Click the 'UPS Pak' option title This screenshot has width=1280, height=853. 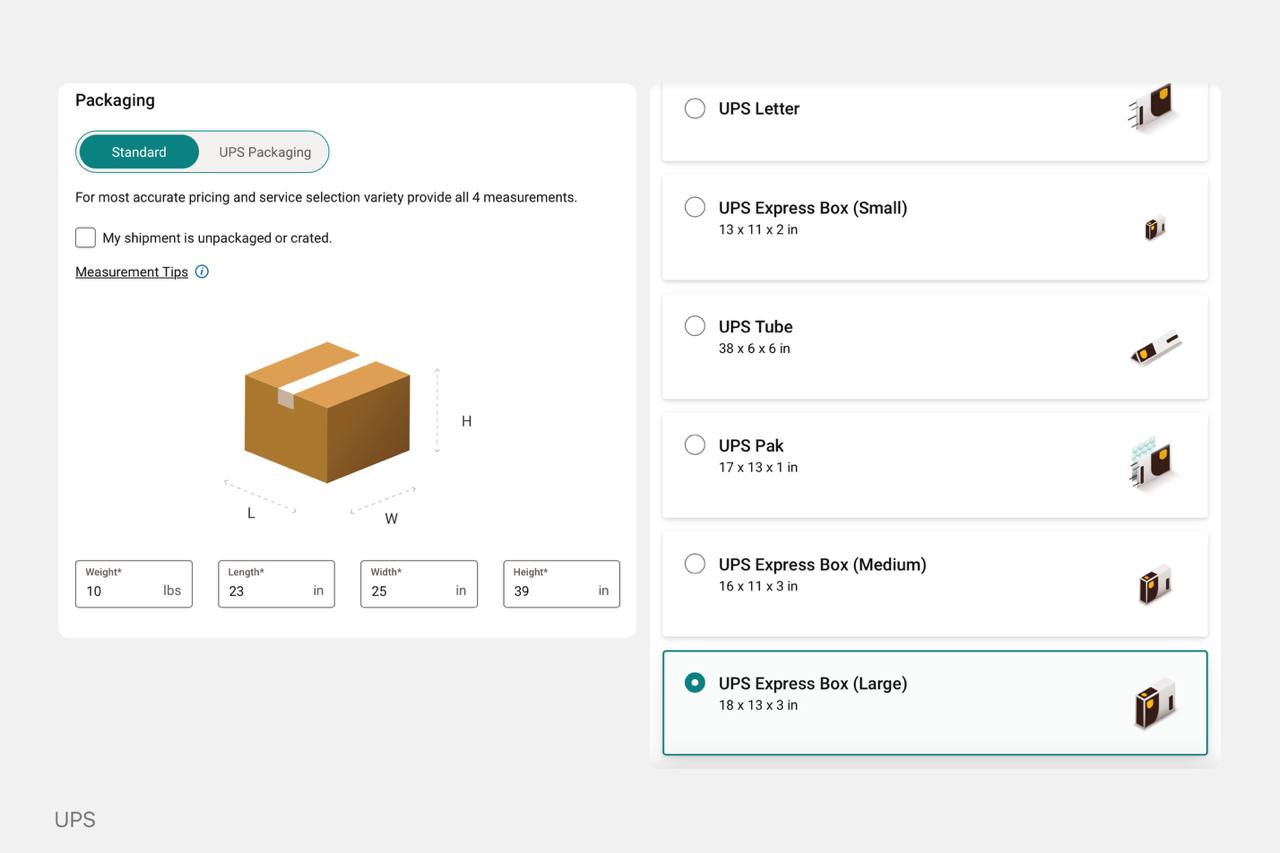click(751, 446)
